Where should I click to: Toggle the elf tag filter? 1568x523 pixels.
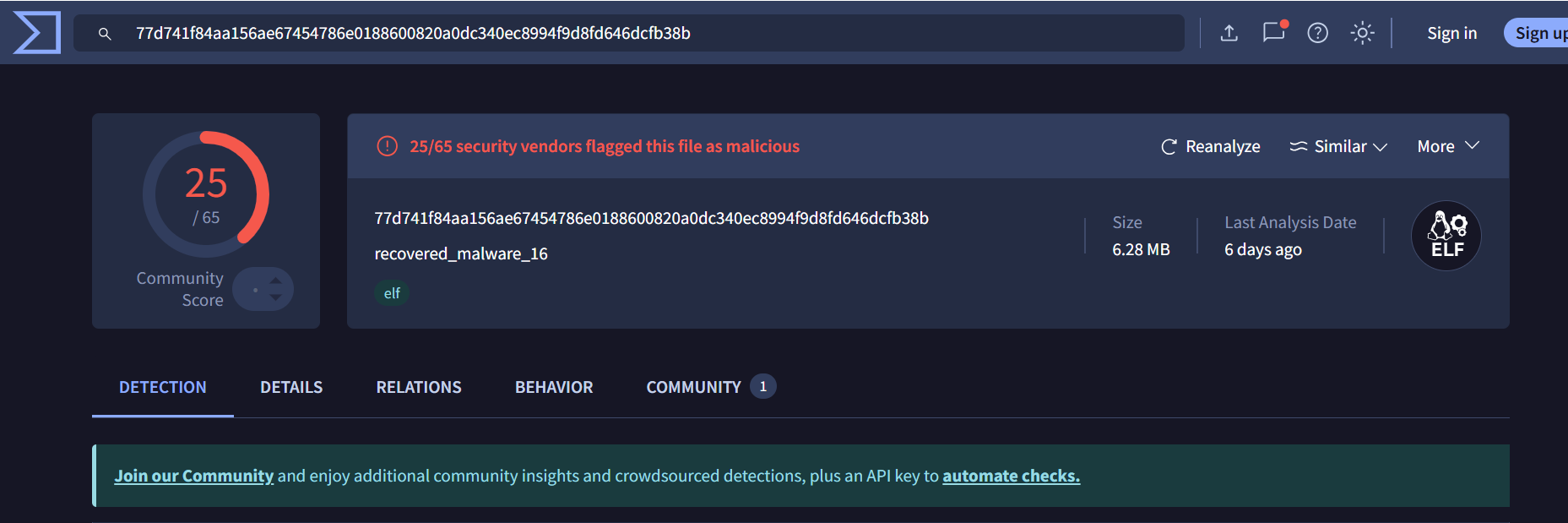pos(392,293)
